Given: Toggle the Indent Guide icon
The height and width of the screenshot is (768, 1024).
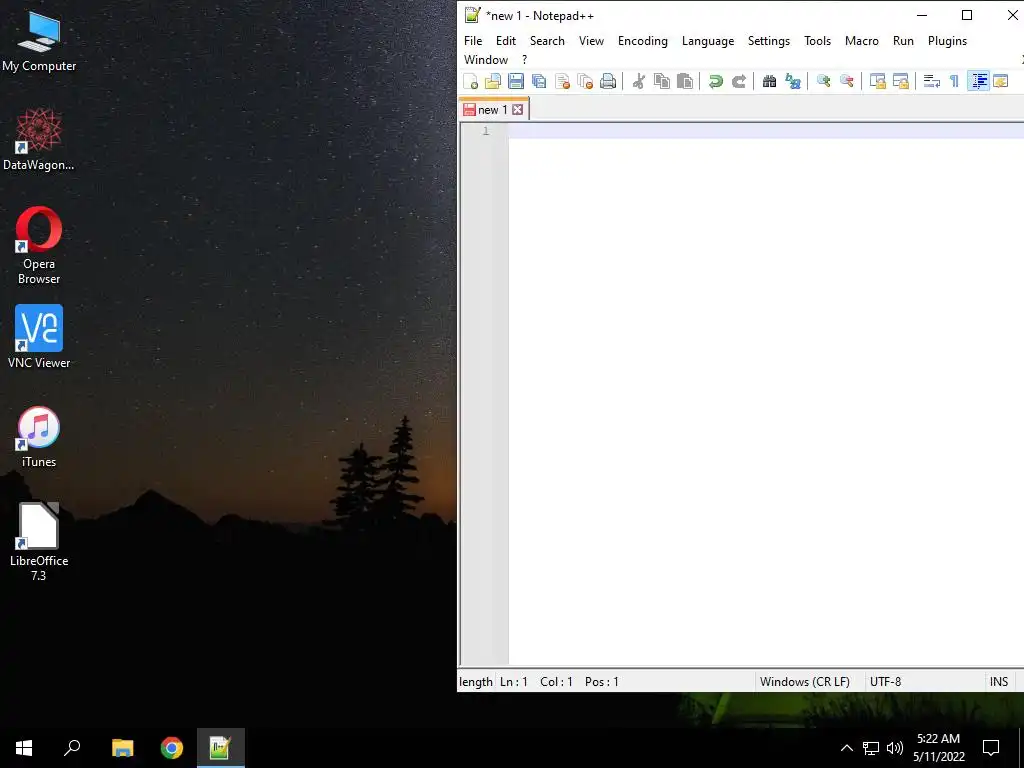Looking at the screenshot, I should (x=978, y=81).
